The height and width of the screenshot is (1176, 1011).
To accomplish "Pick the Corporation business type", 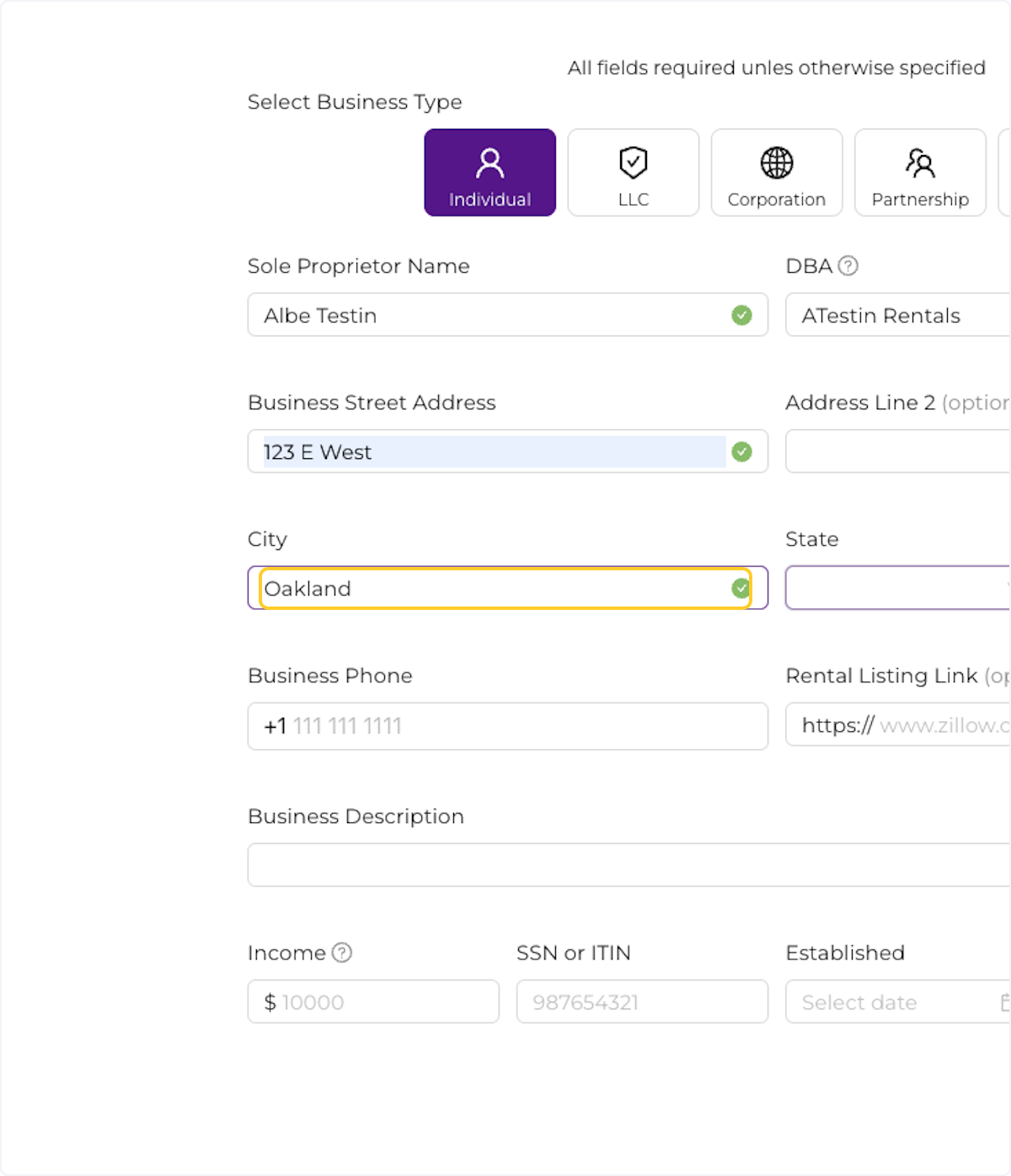I will [776, 173].
